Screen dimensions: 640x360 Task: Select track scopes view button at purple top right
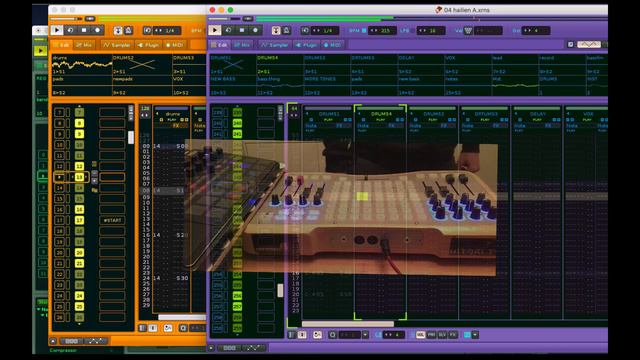(x=589, y=44)
